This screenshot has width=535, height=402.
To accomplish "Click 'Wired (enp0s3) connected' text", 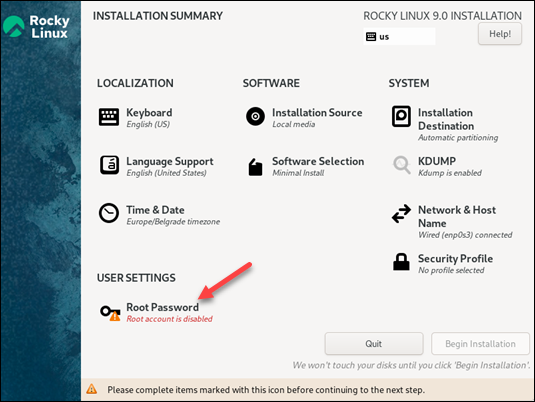I will (x=465, y=235).
